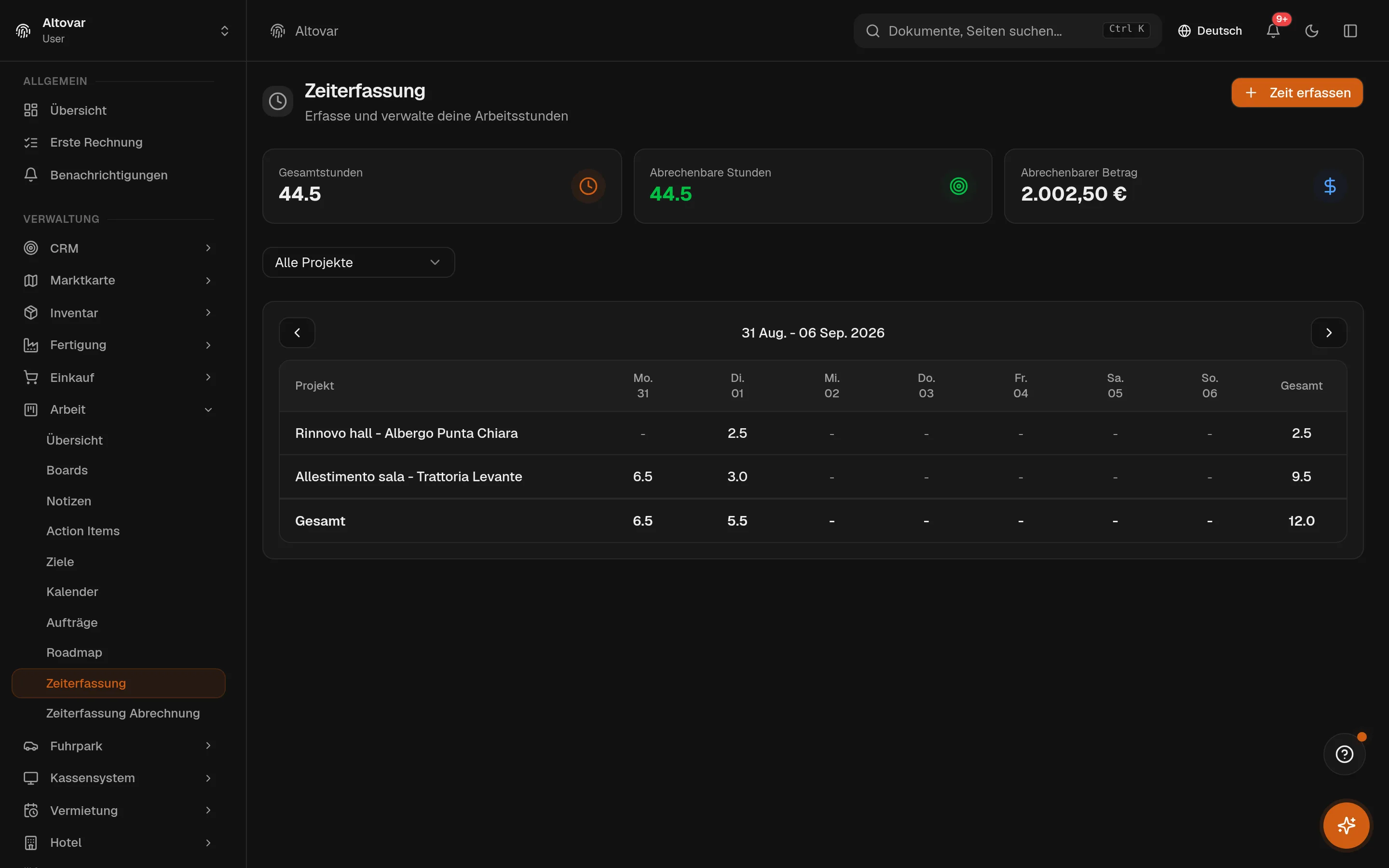The height and width of the screenshot is (868, 1389).
Task: Click the Zeit erfassen button
Action: tap(1297, 93)
